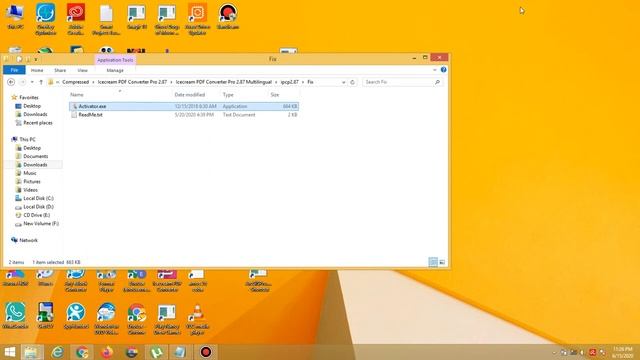
Task: Open the Customize Quick Access Toolbar dropdown
Action: pos(36,60)
